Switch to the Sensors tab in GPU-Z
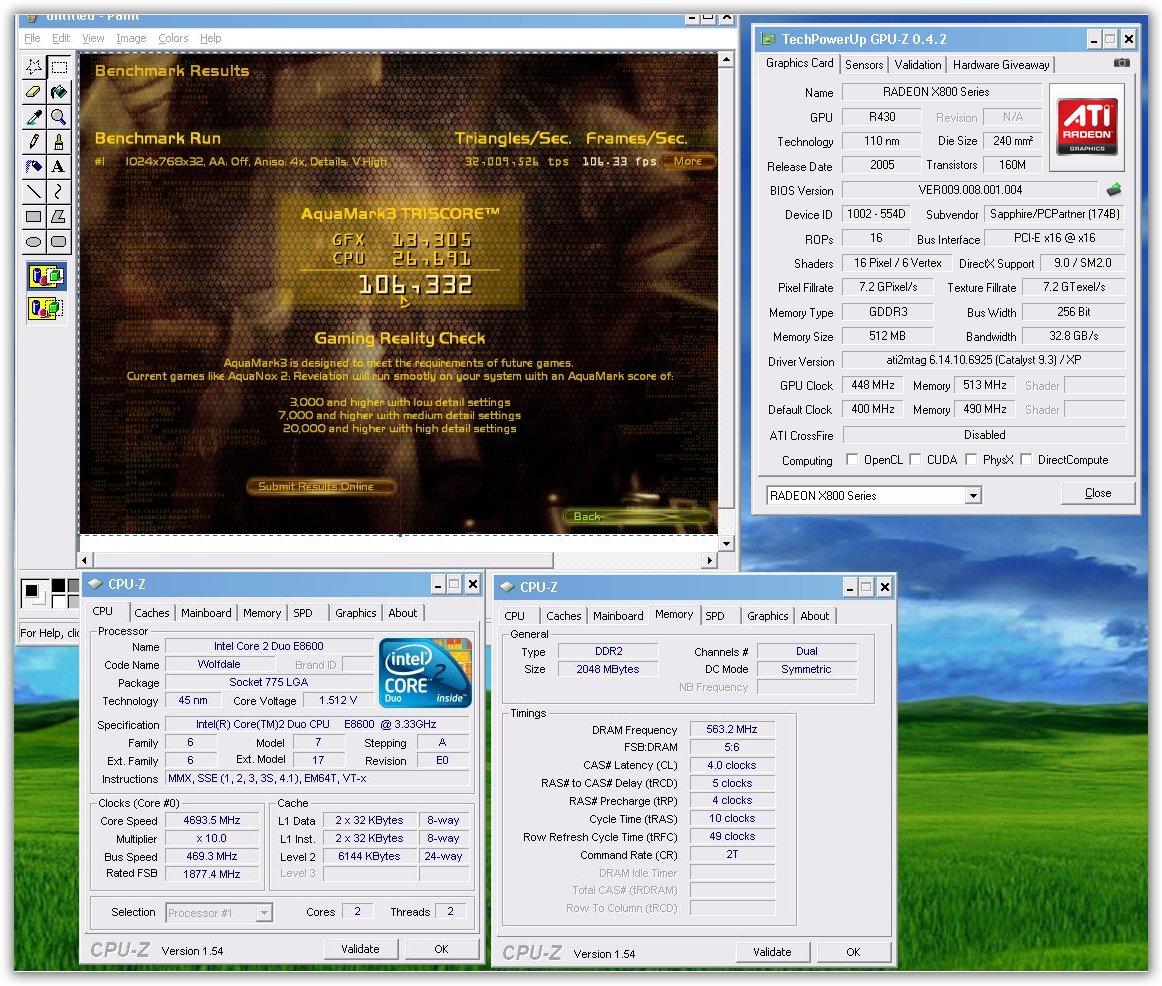 tap(864, 64)
